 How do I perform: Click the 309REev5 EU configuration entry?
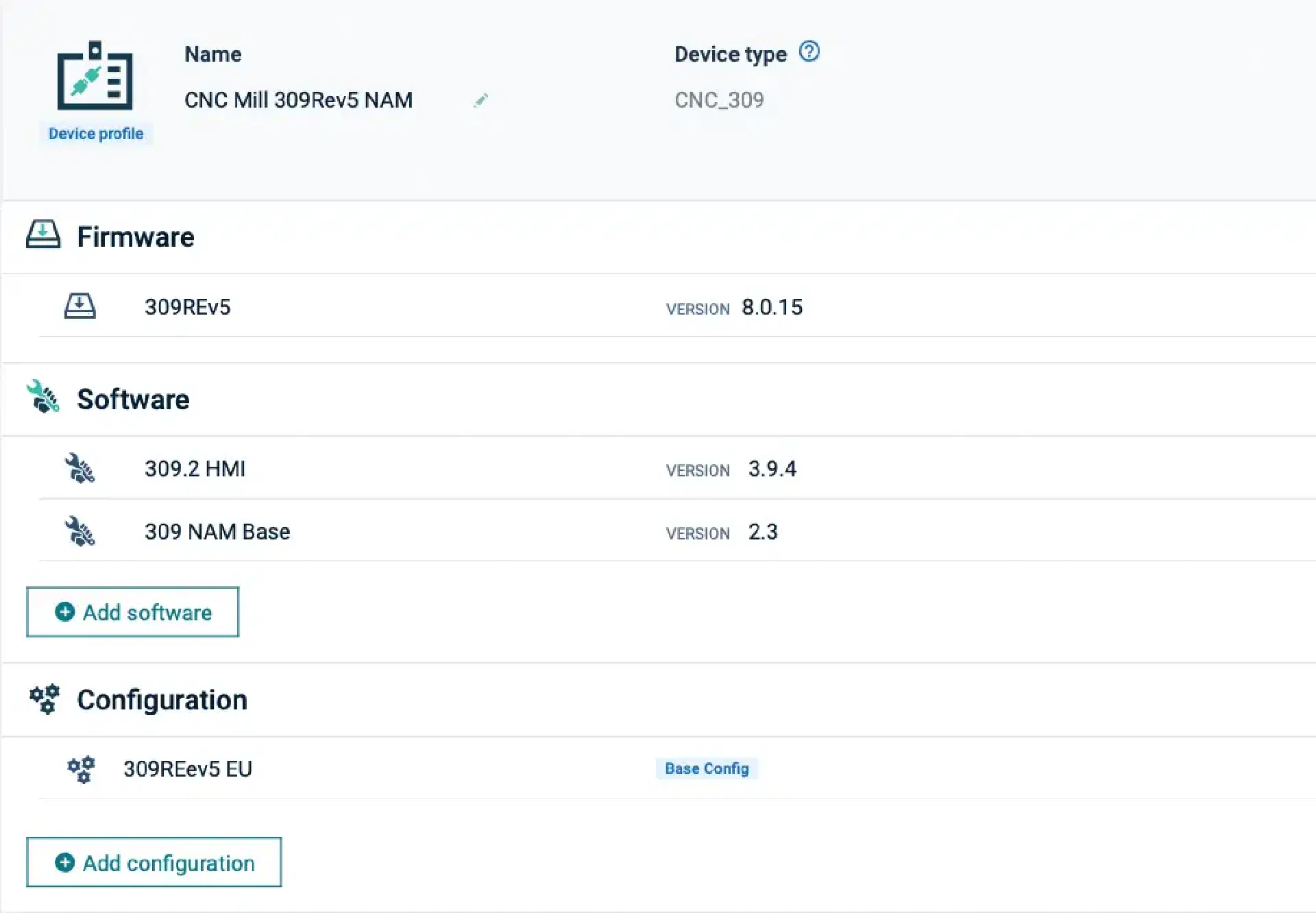(x=187, y=768)
